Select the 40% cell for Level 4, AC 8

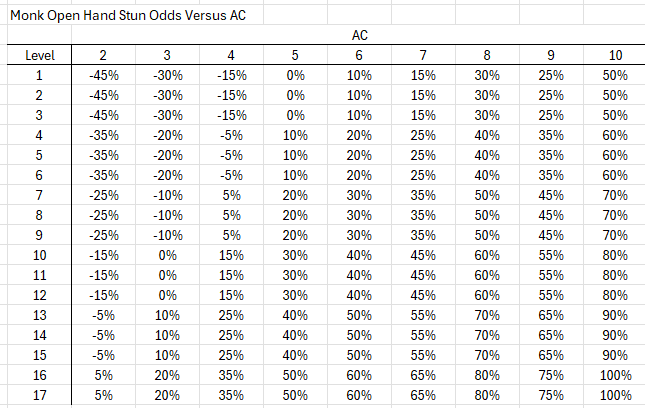487,135
